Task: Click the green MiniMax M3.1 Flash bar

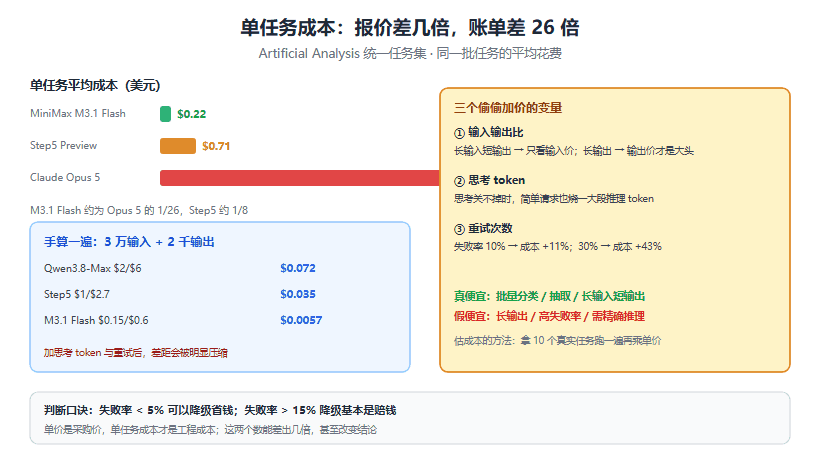Action: pos(165,114)
